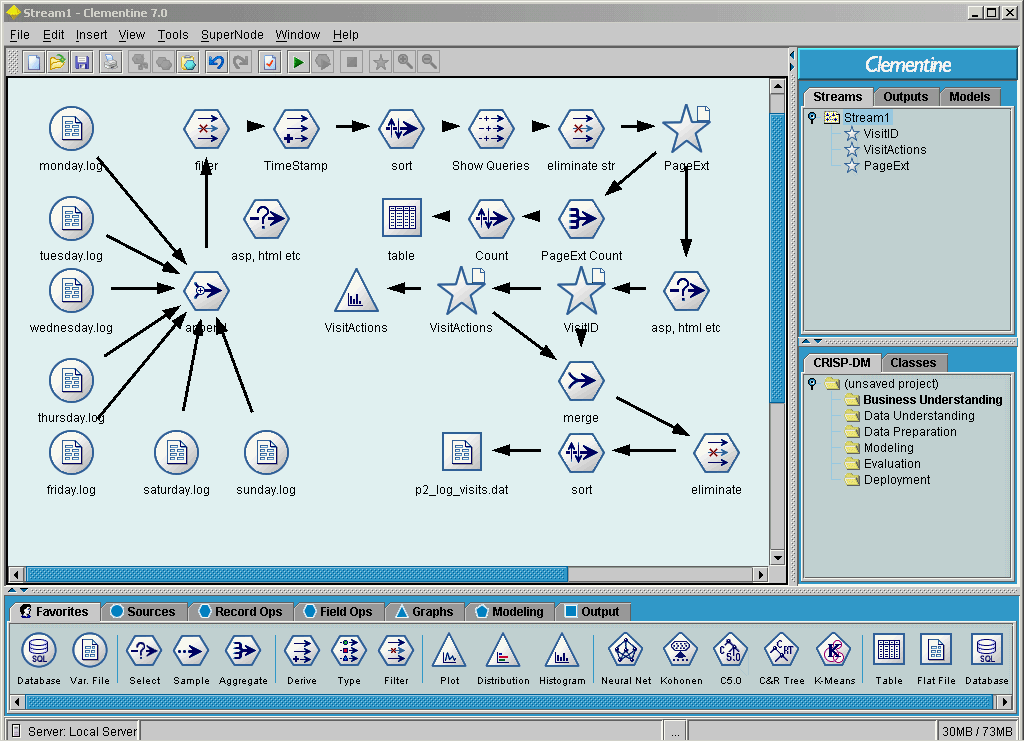Create a new stream from the toolbar
This screenshot has width=1024, height=741.
(x=33, y=63)
